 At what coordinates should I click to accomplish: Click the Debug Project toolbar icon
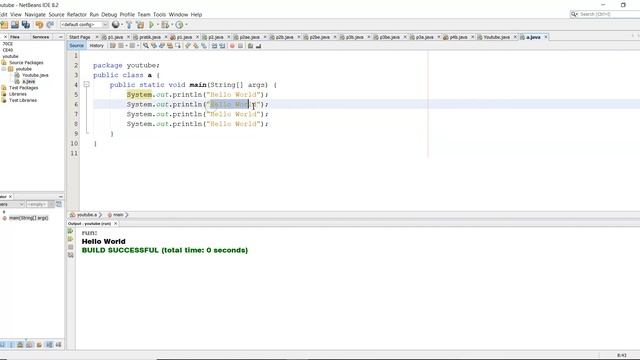tap(165, 25)
